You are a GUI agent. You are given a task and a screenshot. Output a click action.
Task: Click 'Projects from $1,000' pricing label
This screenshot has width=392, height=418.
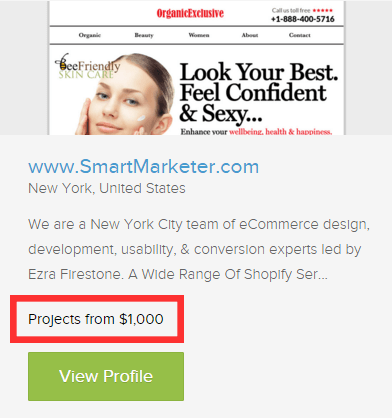click(x=96, y=319)
